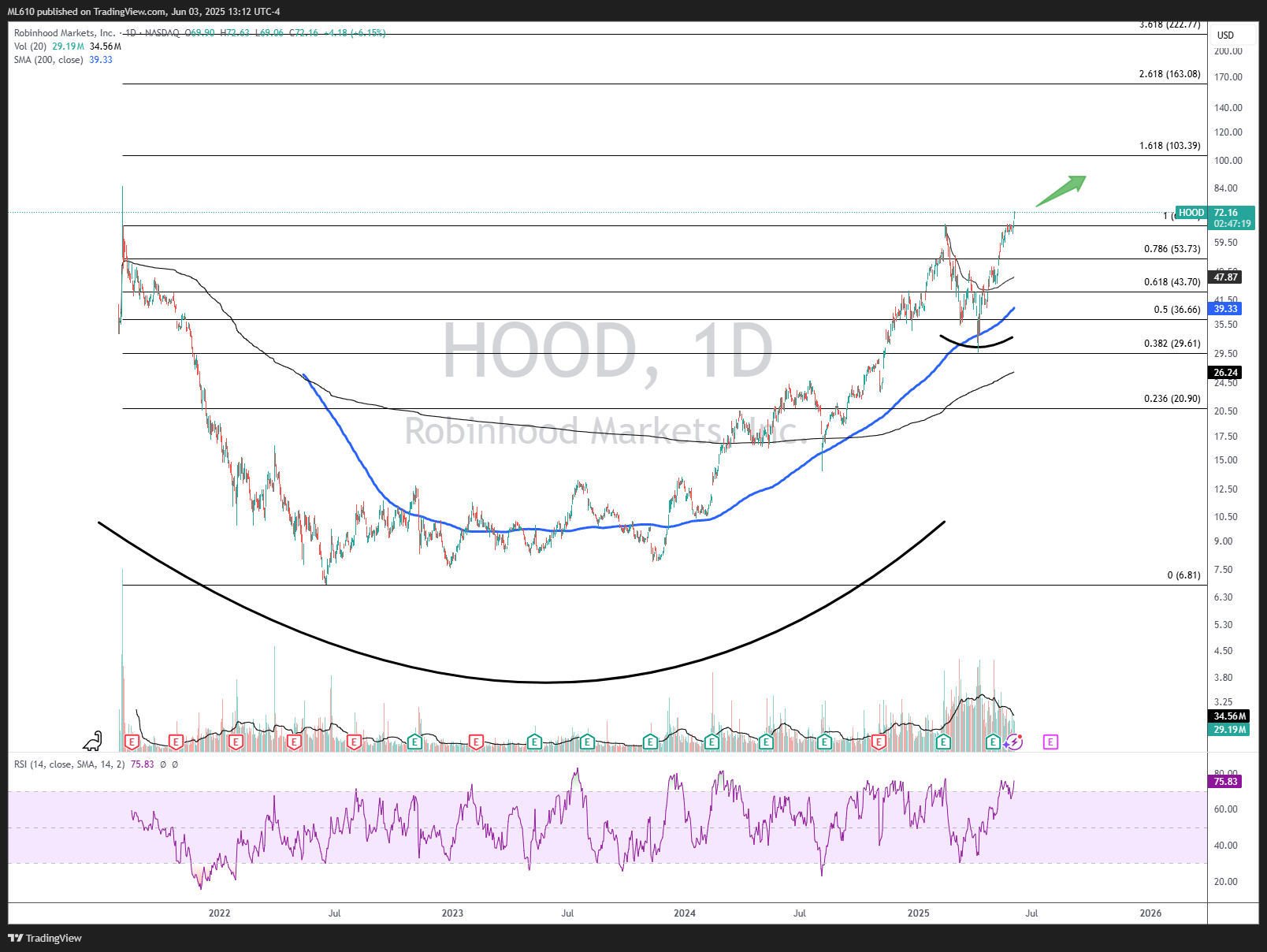Click the 40.00 RSI axis tick
Image resolution: width=1267 pixels, height=952 pixels.
pos(1225,846)
